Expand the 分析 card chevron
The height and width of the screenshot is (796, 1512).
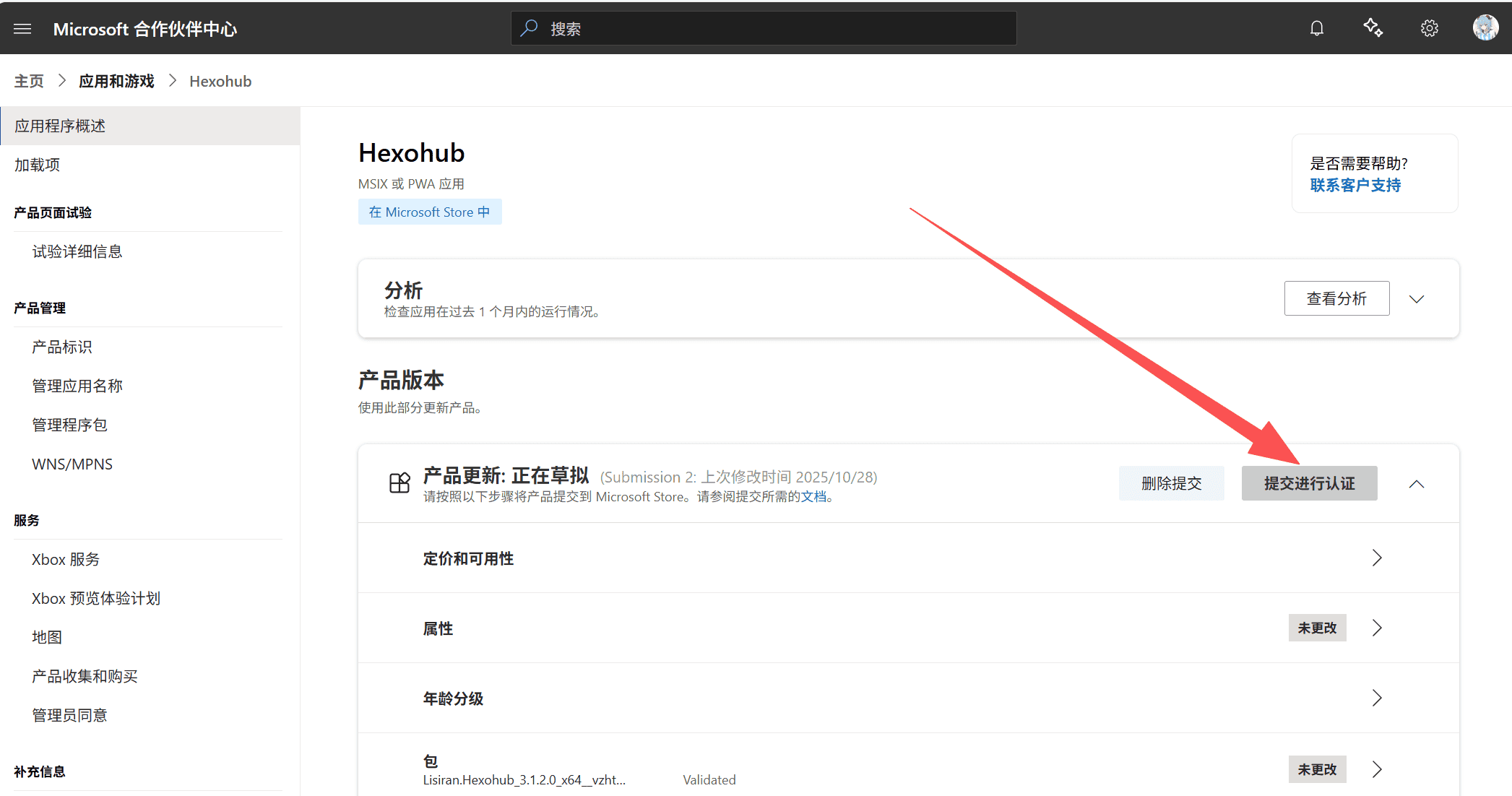[x=1416, y=299]
